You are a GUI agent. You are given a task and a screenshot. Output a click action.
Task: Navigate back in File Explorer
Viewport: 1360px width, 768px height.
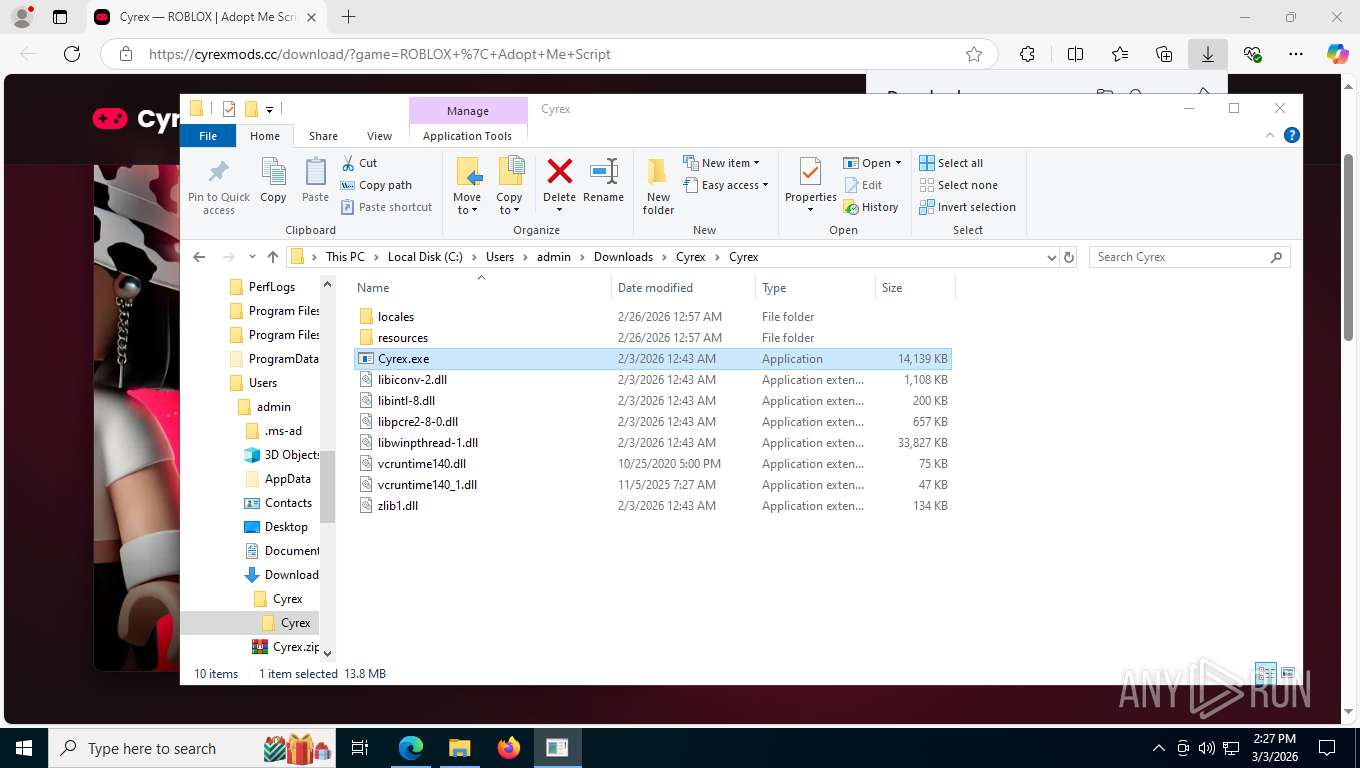(199, 257)
